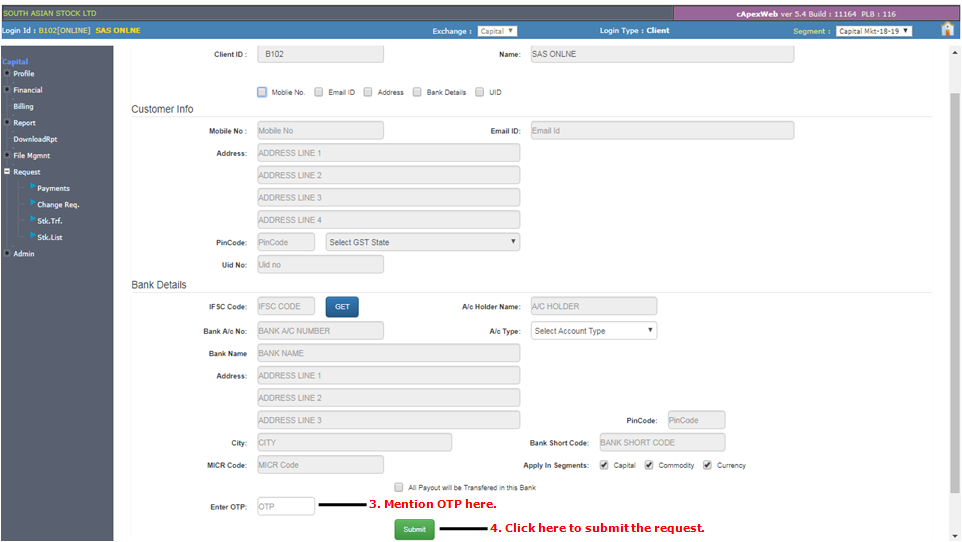Expand the Profile menu node
The image size is (962, 542).
click(7, 73)
